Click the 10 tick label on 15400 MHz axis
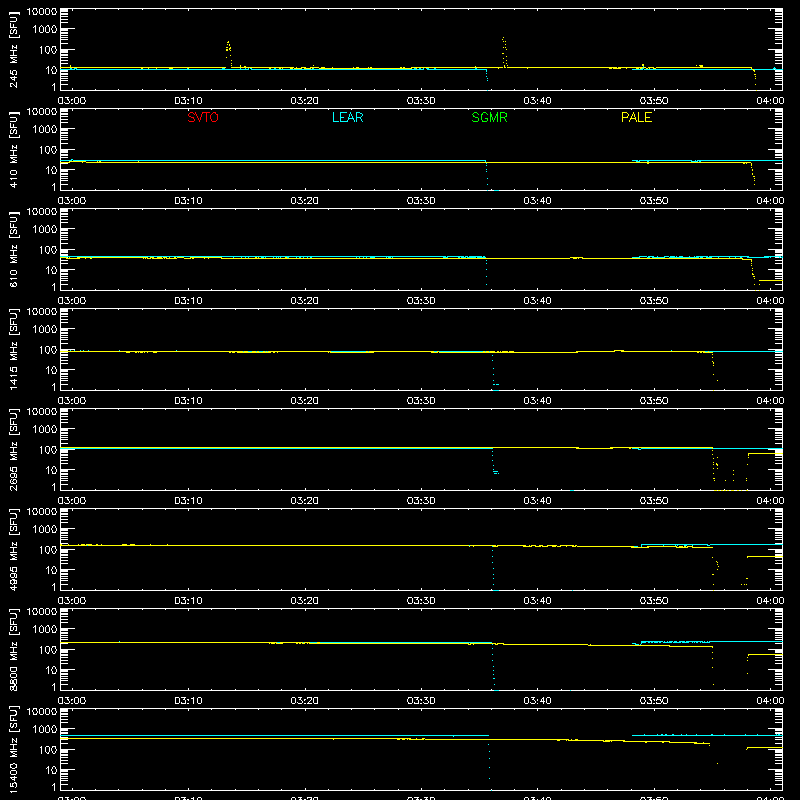The height and width of the screenshot is (800, 800). point(51,770)
